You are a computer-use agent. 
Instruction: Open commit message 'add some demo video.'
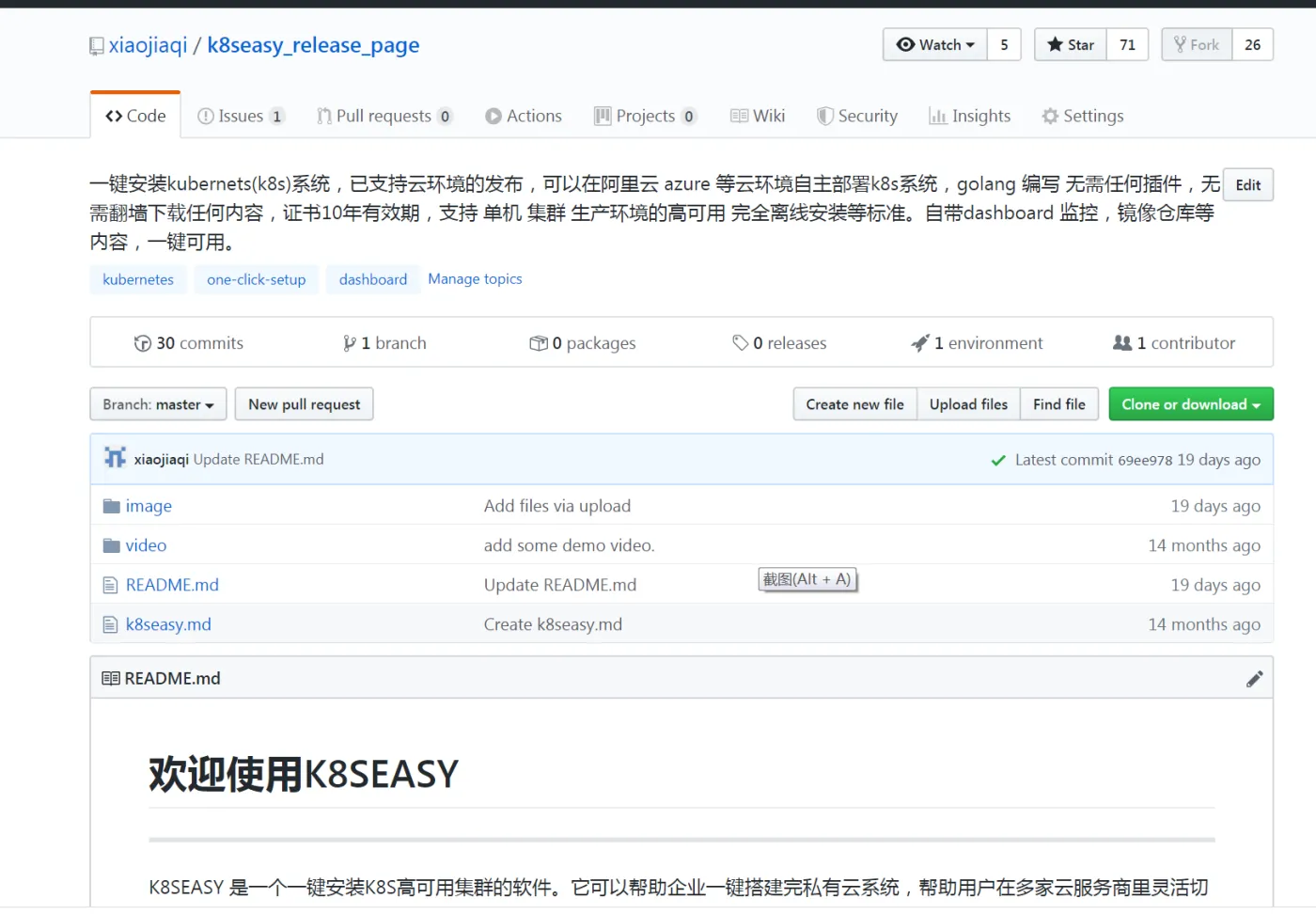(570, 545)
